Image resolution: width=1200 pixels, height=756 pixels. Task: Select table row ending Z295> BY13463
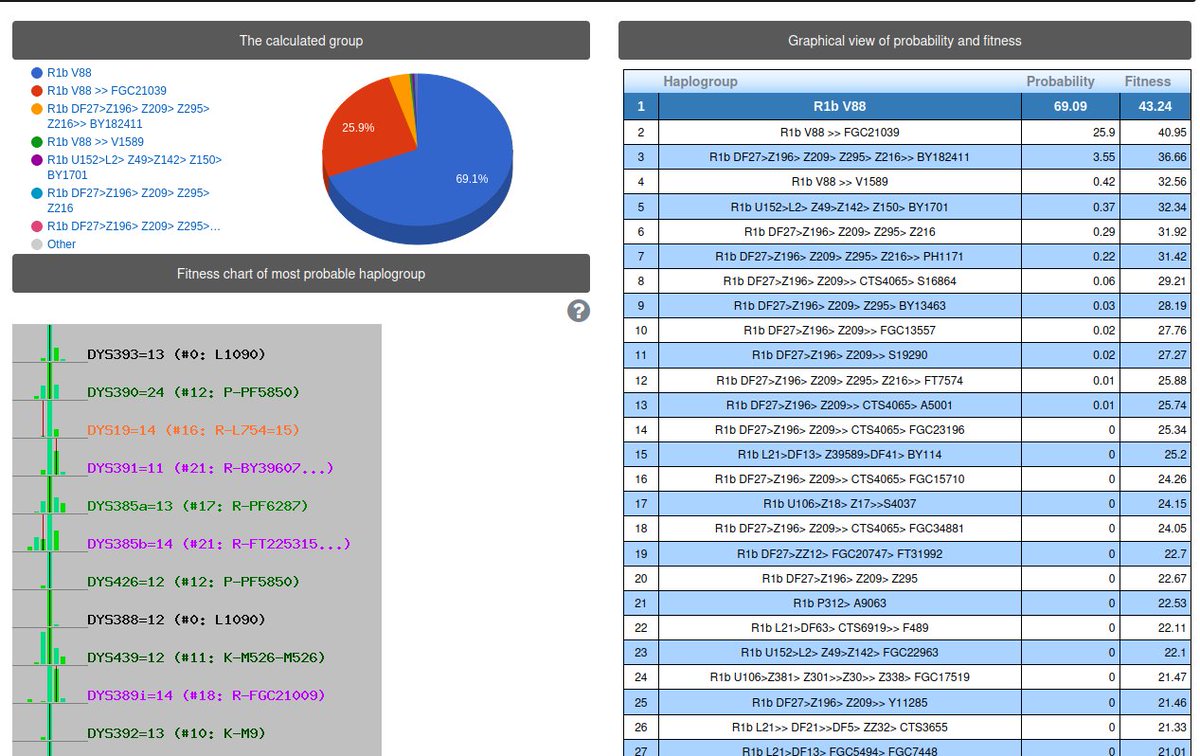point(907,306)
